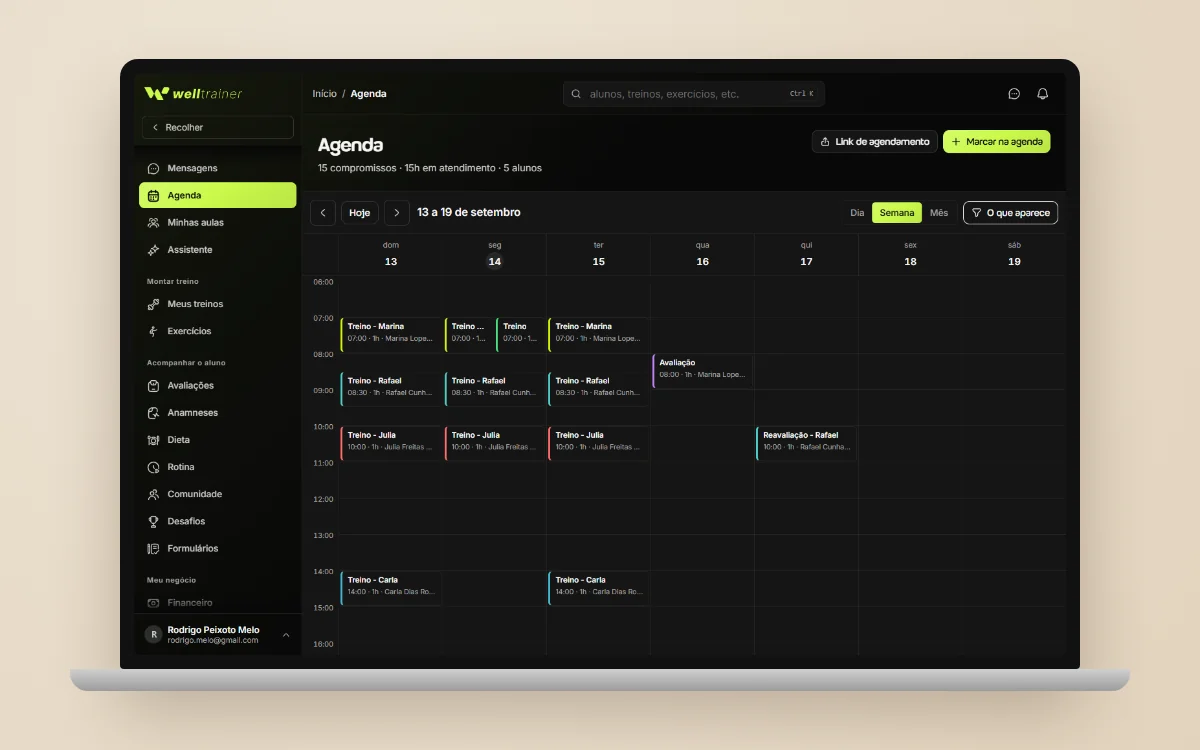The width and height of the screenshot is (1200, 750).
Task: Expand the Rodrigo Peixoto Melo account menu
Action: 217,634
